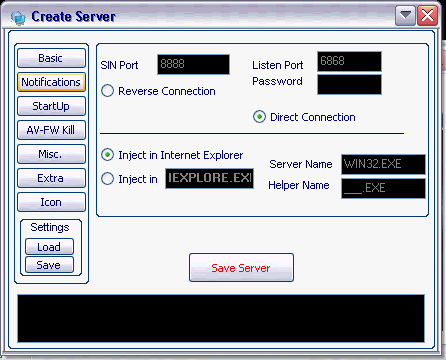Open the title bar down-arrow menu
Screen dimensions: 446x360
click(x=405, y=15)
